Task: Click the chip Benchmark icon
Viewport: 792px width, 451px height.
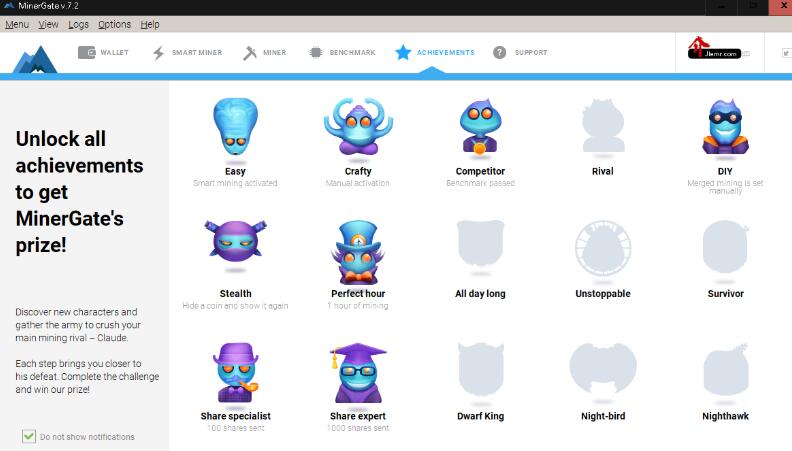Action: 316,53
